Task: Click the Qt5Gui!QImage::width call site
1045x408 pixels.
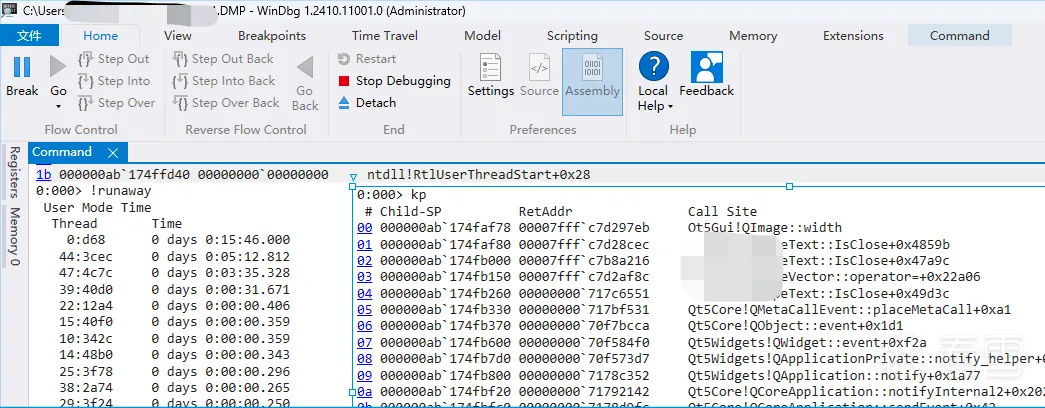Action: click(765, 228)
